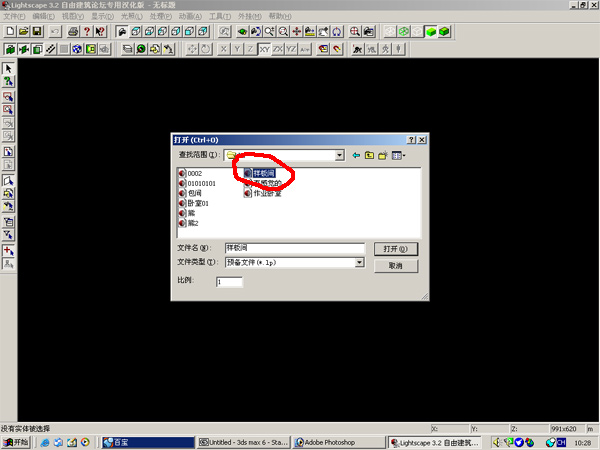Expand the file type dropdown (*.lp)
This screenshot has height=450, width=600.
pos(359,262)
